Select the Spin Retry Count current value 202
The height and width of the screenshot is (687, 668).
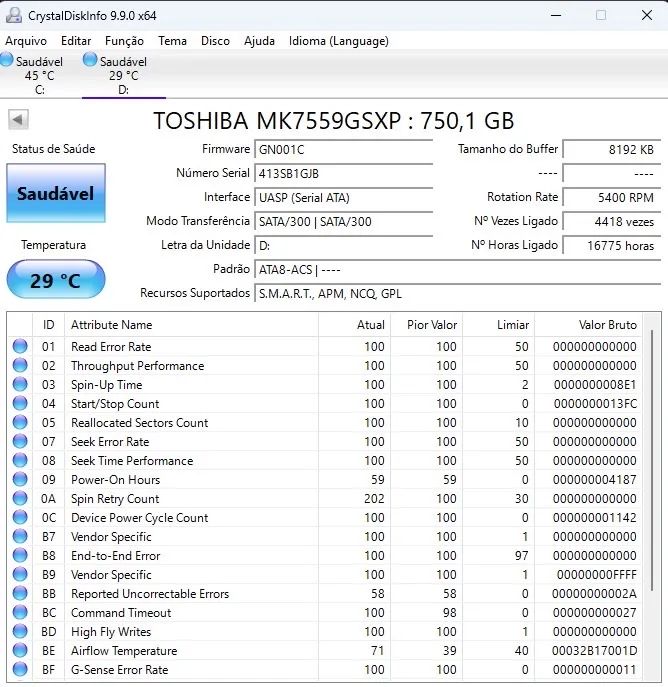tap(374, 499)
